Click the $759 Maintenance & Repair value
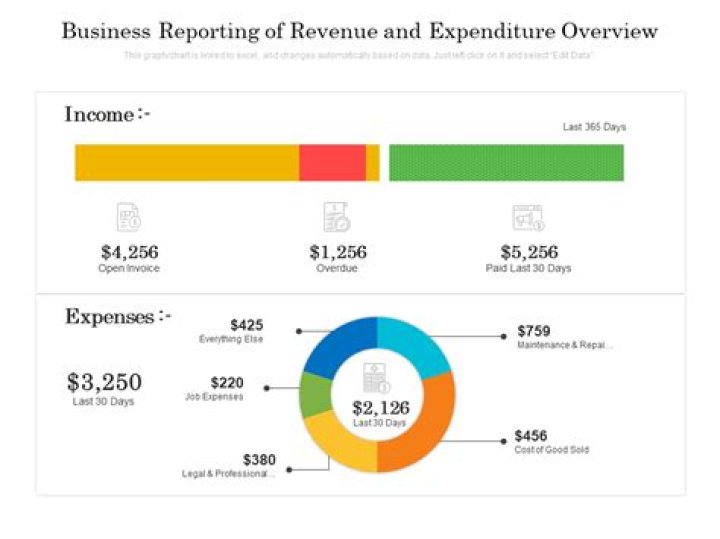Viewport: 720px width, 539px height. click(x=534, y=331)
